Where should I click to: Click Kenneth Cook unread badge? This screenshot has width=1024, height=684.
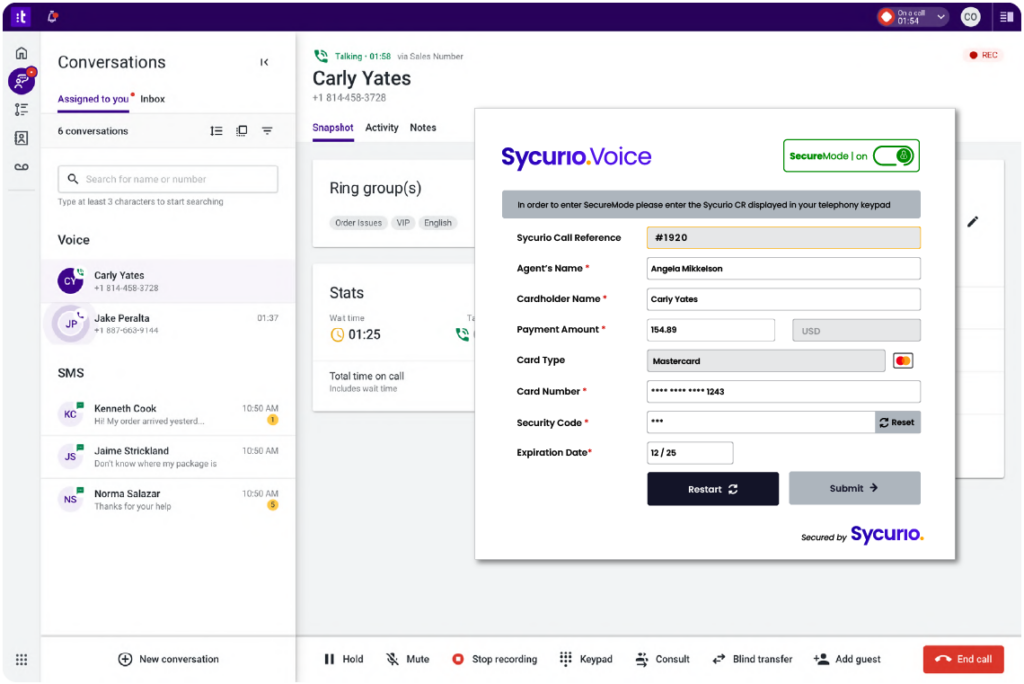(273, 420)
